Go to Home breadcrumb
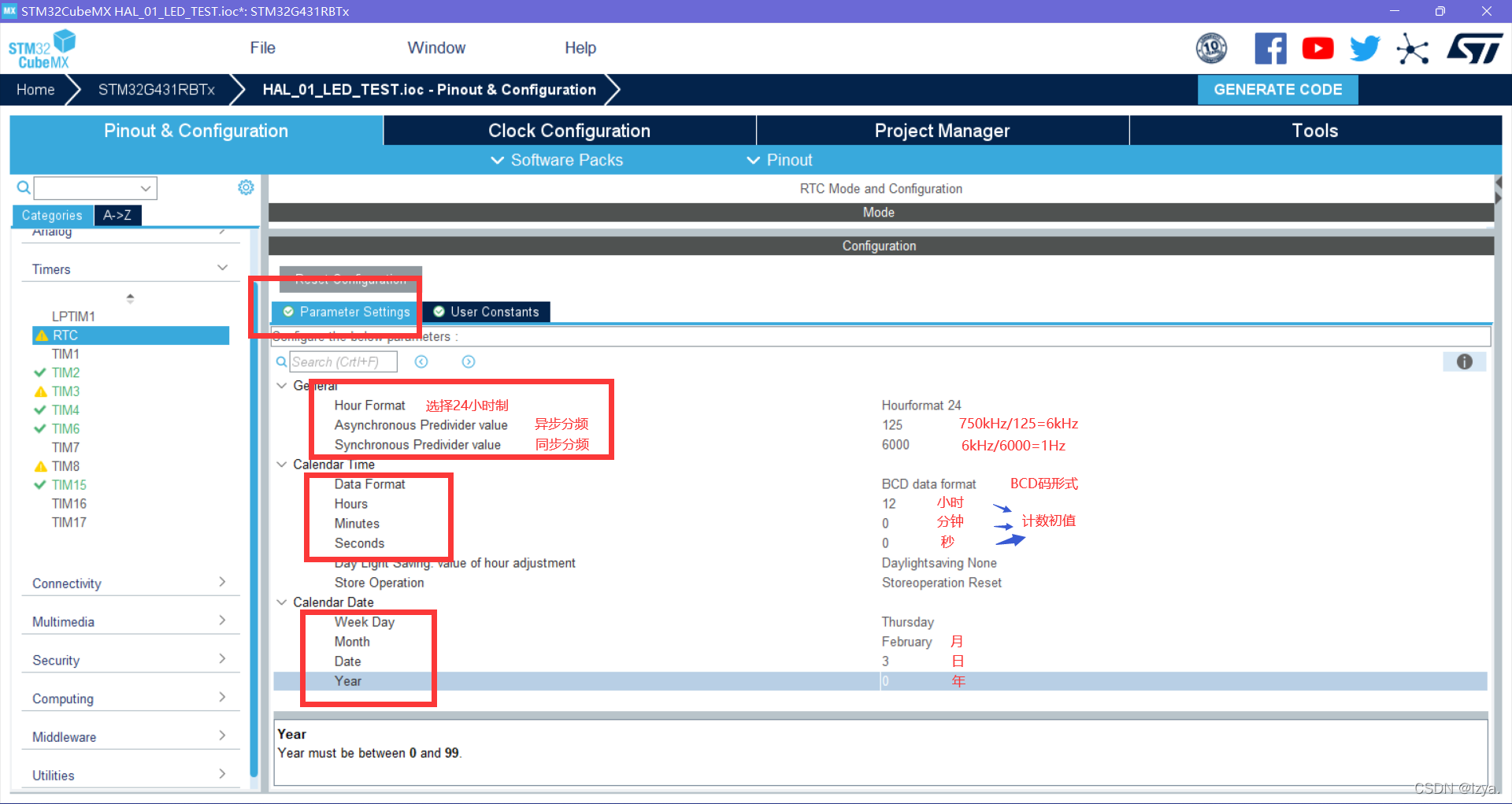The width and height of the screenshot is (1512, 804). coord(35,90)
